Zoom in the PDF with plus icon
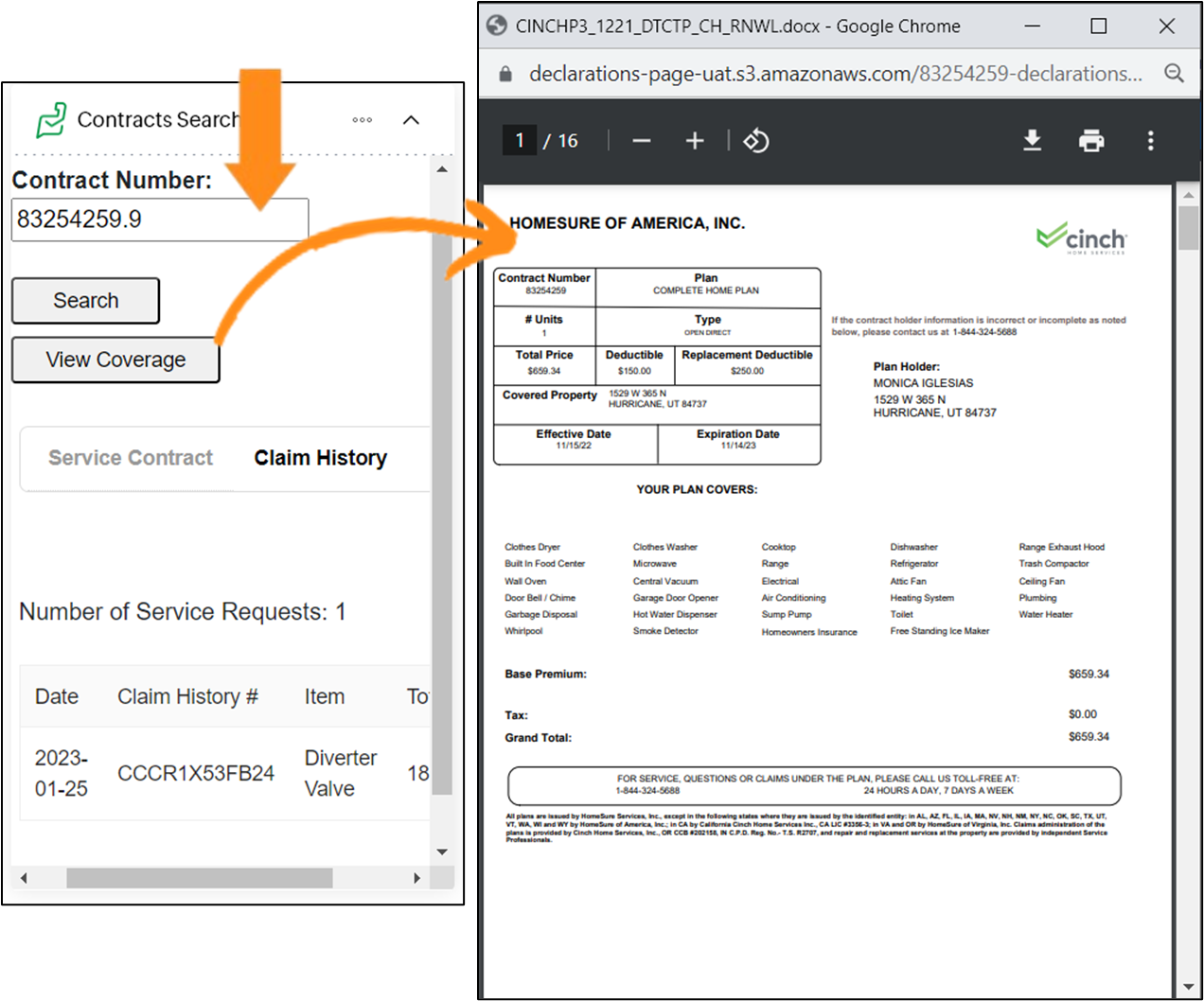 coord(695,141)
